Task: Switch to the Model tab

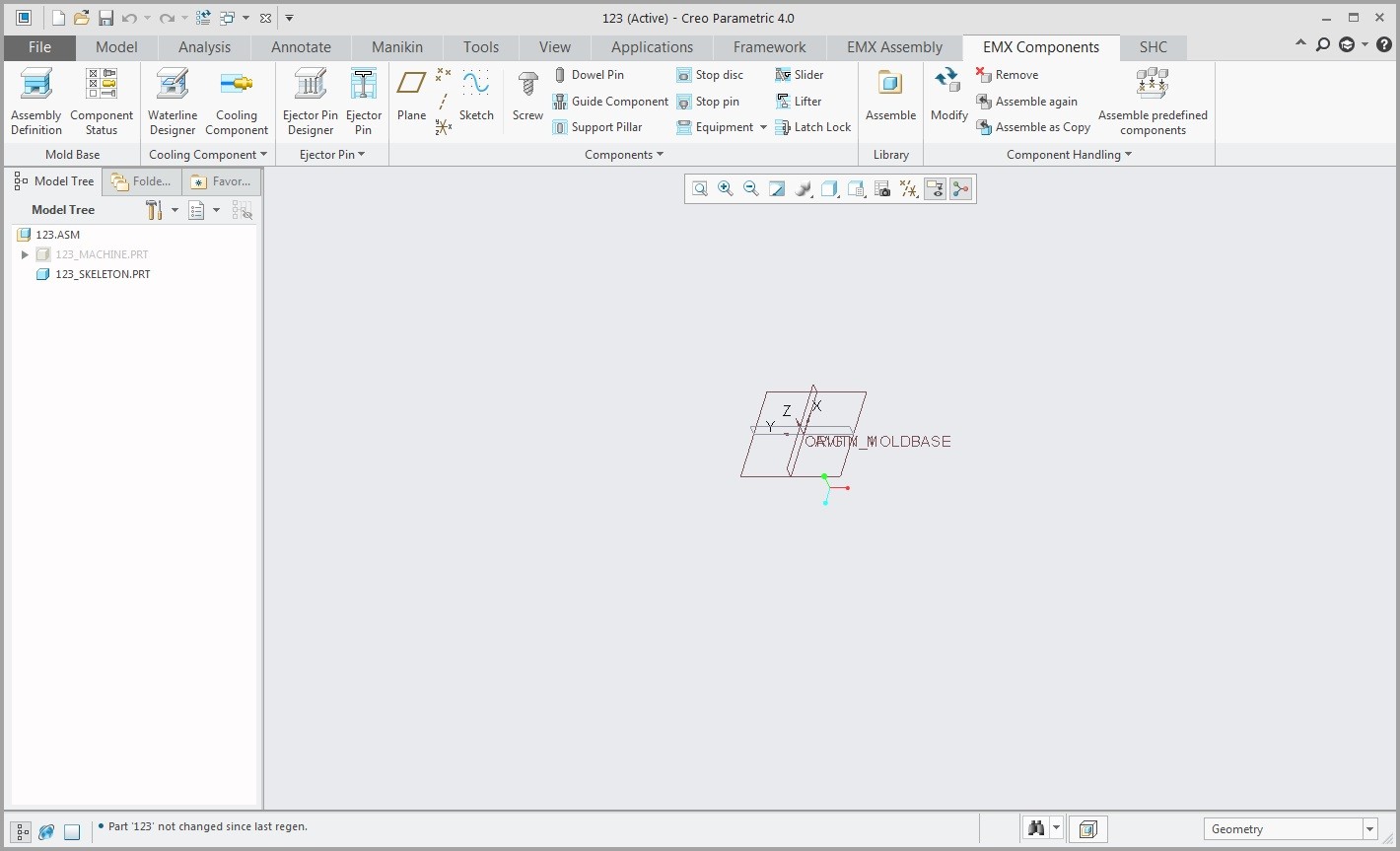Action: [116, 47]
